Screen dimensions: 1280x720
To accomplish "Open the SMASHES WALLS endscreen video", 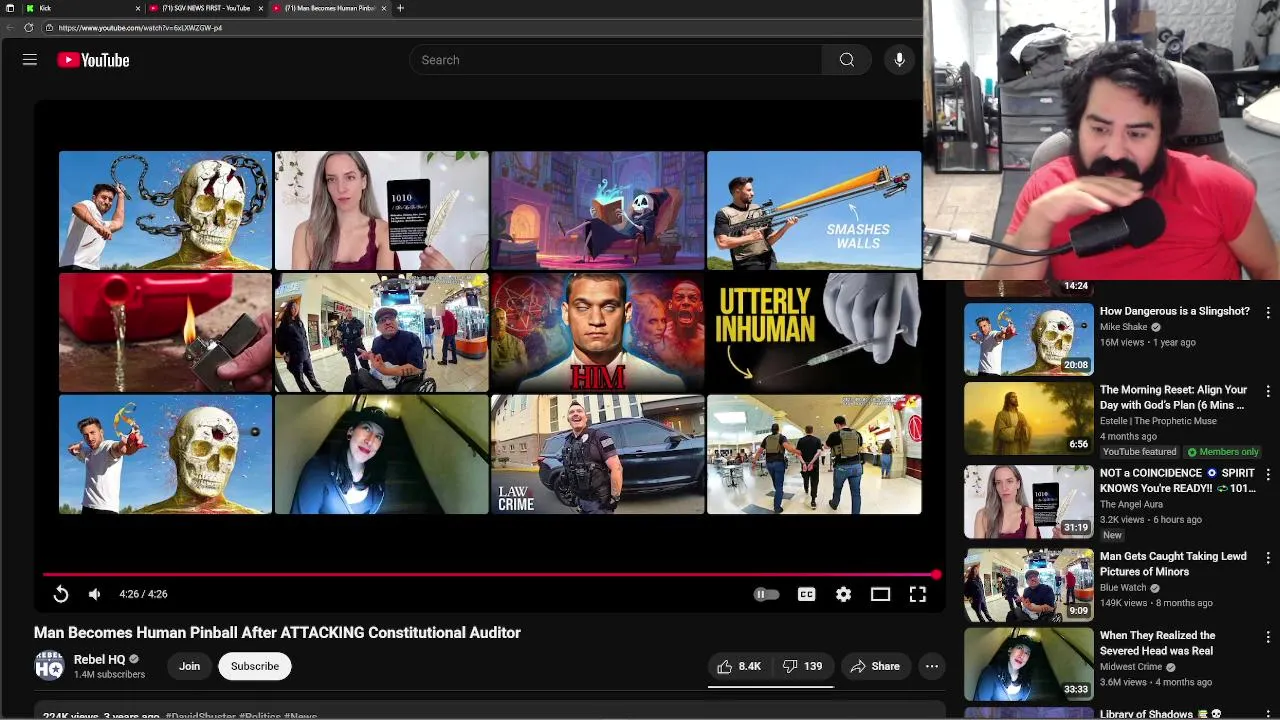I will point(814,210).
